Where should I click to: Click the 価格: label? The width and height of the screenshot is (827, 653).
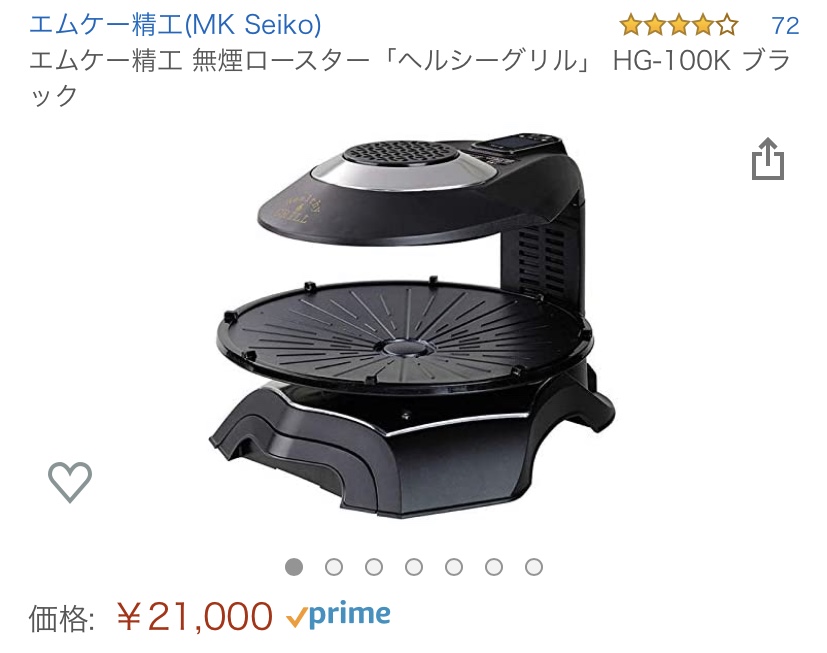pyautogui.click(x=62, y=618)
